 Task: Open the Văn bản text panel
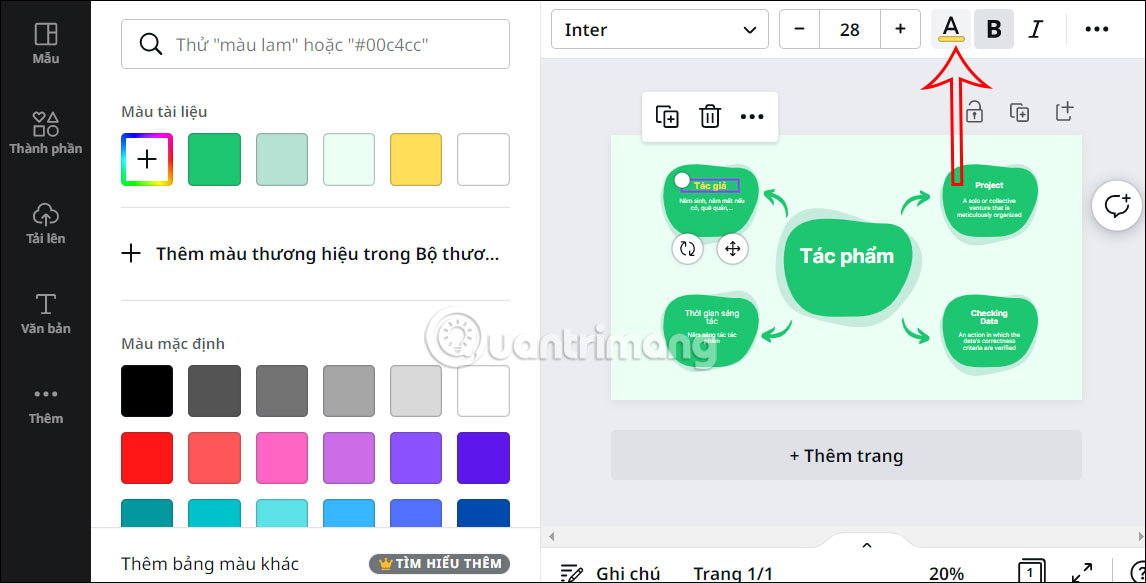point(46,313)
